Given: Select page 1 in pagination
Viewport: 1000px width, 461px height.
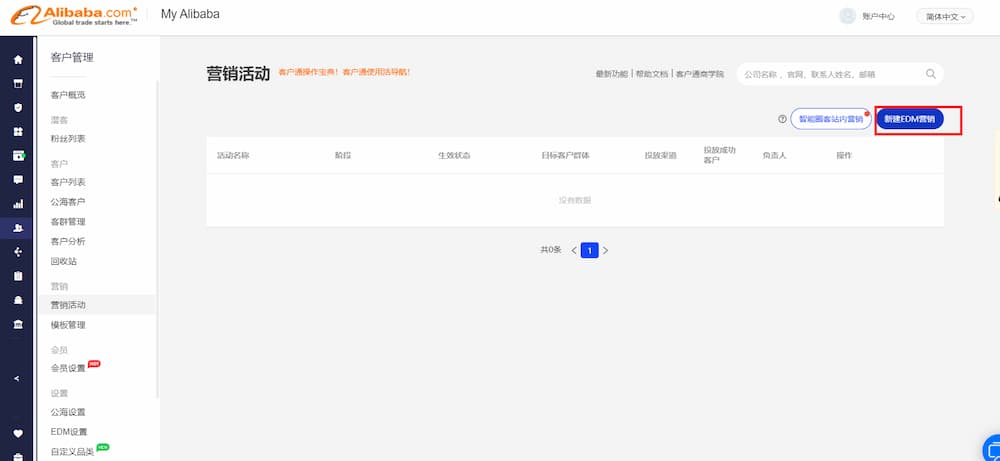Looking at the screenshot, I should tap(589, 250).
